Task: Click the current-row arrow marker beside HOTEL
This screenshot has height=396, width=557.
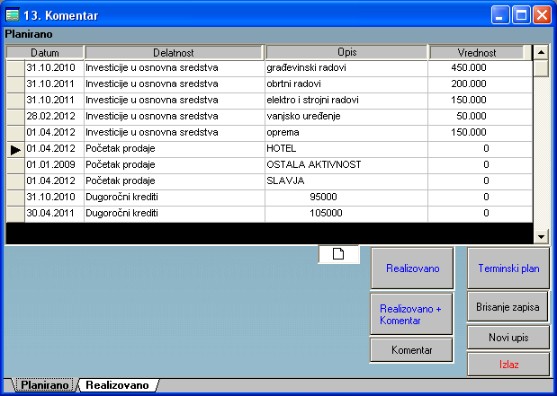Action: point(15,150)
